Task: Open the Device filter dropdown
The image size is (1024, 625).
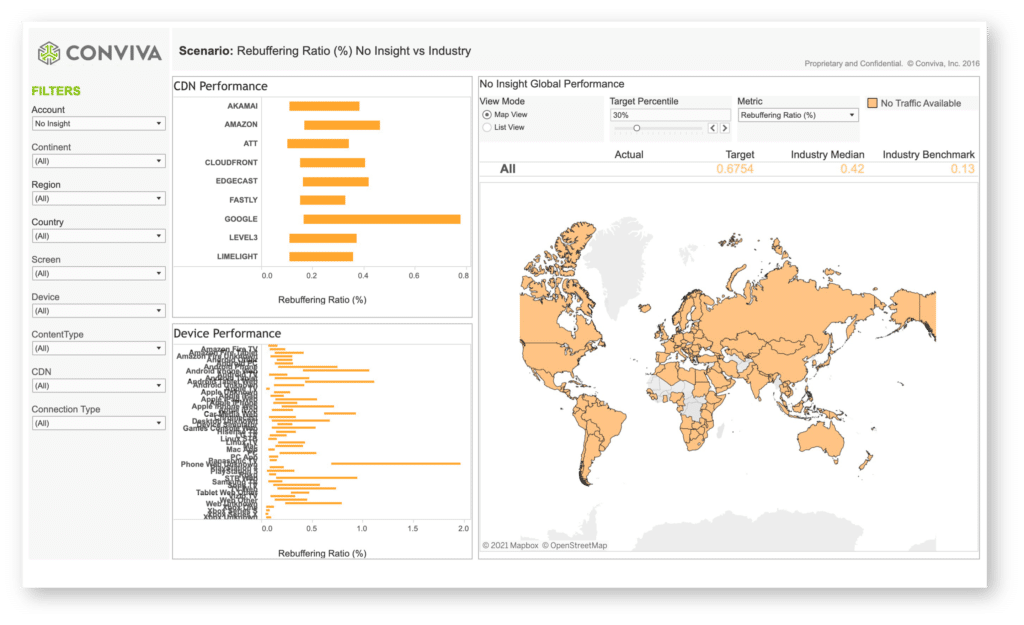Action: [x=98, y=311]
